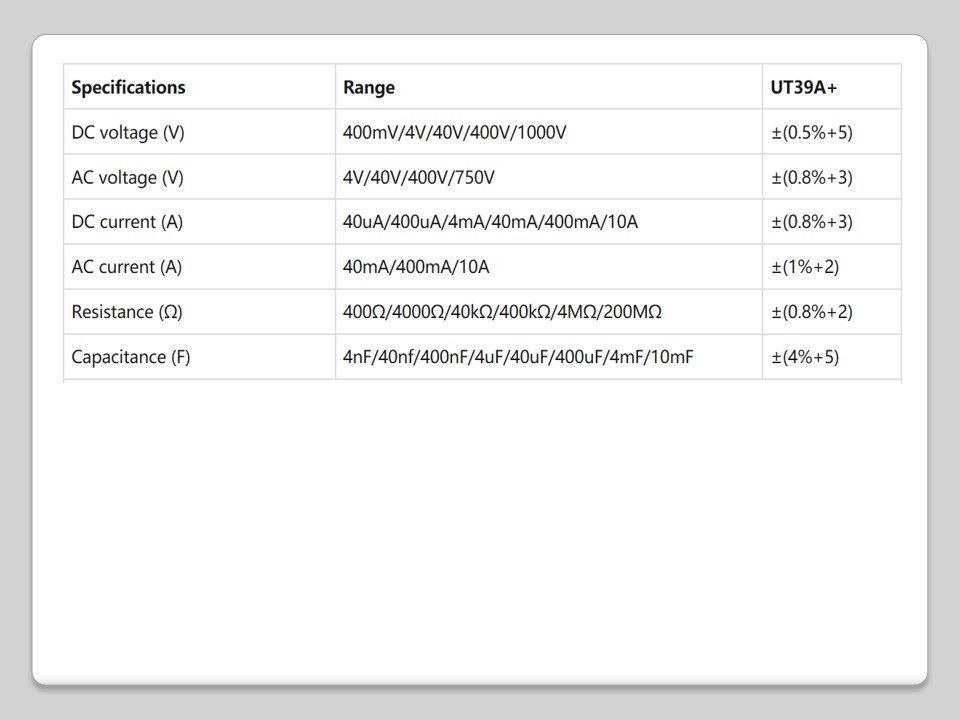Select the Range column header
The width and height of the screenshot is (960, 720).
(369, 87)
